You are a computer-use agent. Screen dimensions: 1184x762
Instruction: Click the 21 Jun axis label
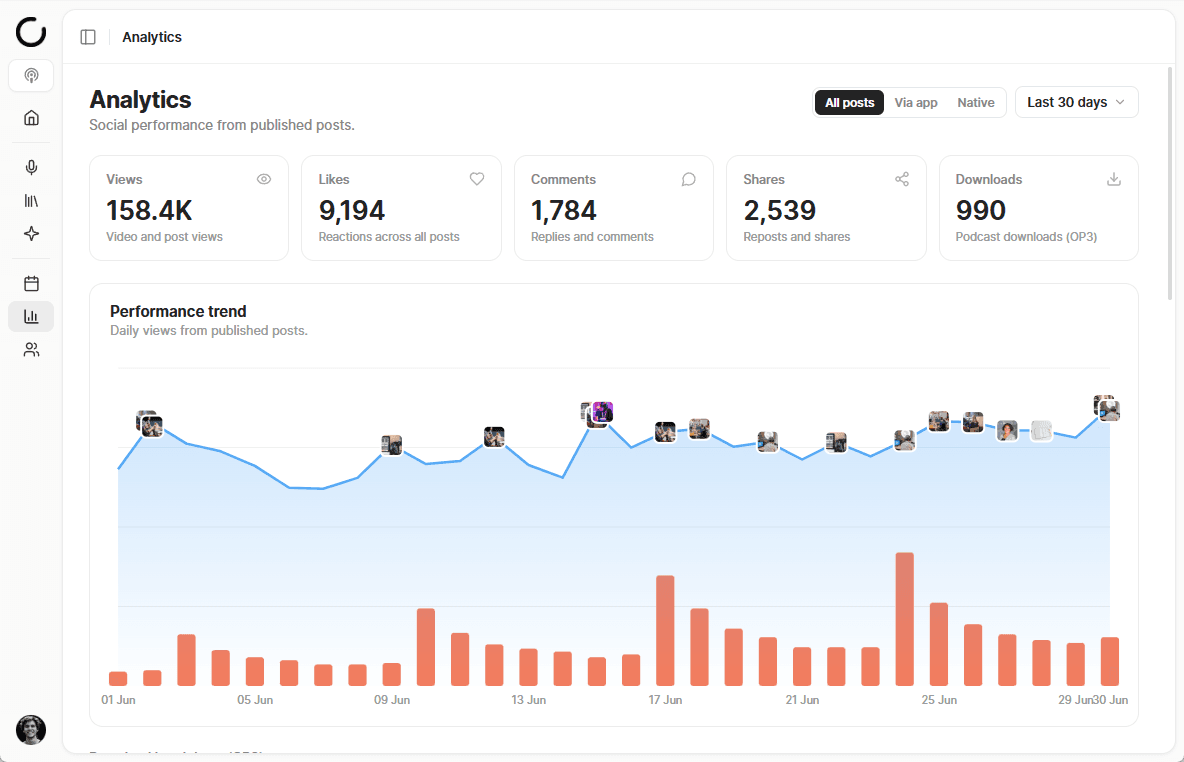click(802, 700)
